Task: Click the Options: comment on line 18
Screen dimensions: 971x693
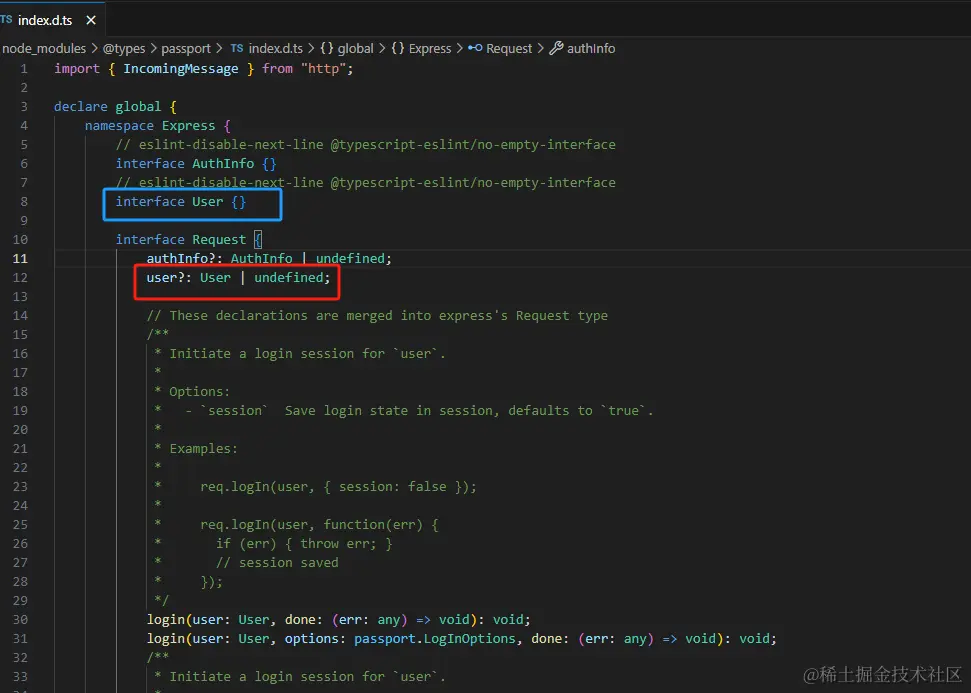Action: pyautogui.click(x=199, y=392)
